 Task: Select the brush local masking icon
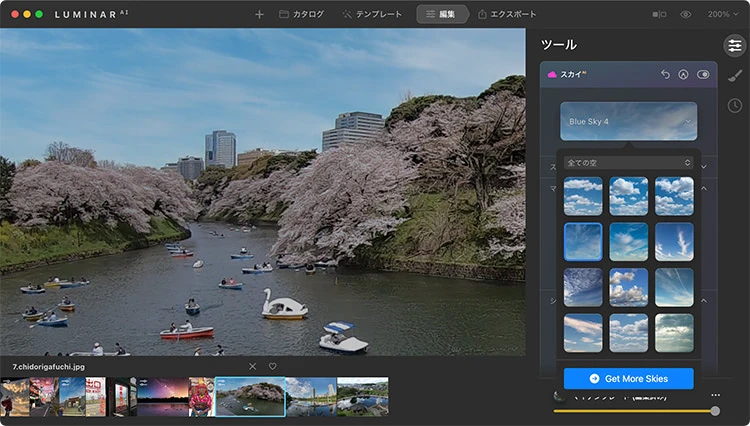pyautogui.click(x=734, y=76)
